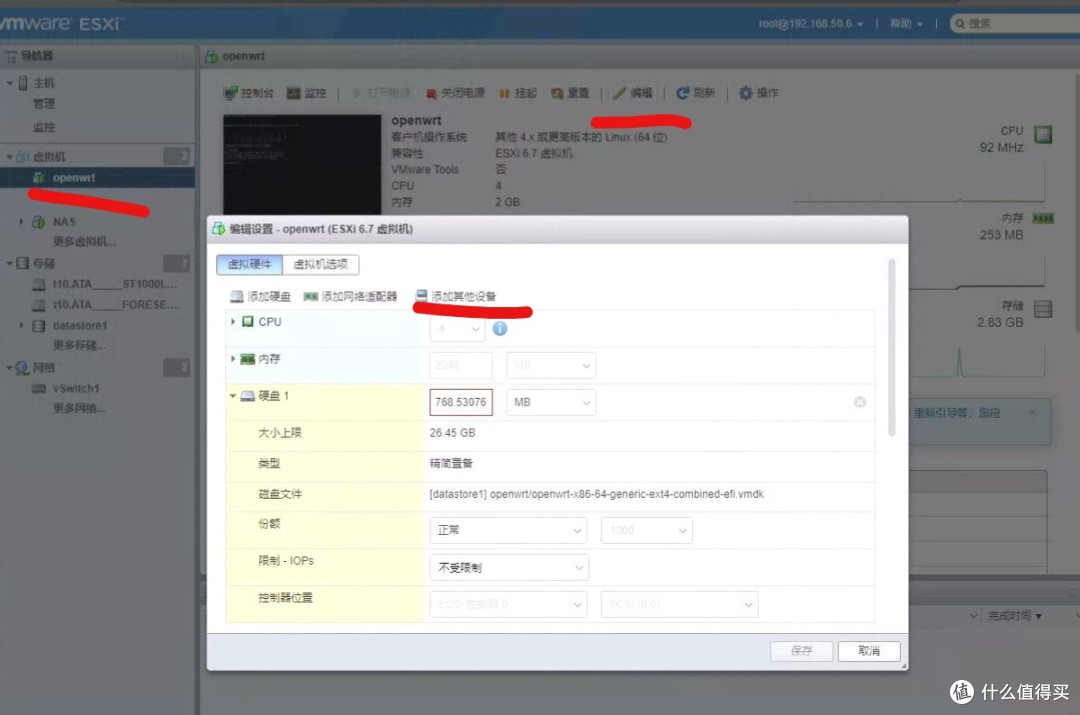Screen dimensions: 1080x715
Task: Collapse the 网络 network tree node
Action: pos(10,368)
